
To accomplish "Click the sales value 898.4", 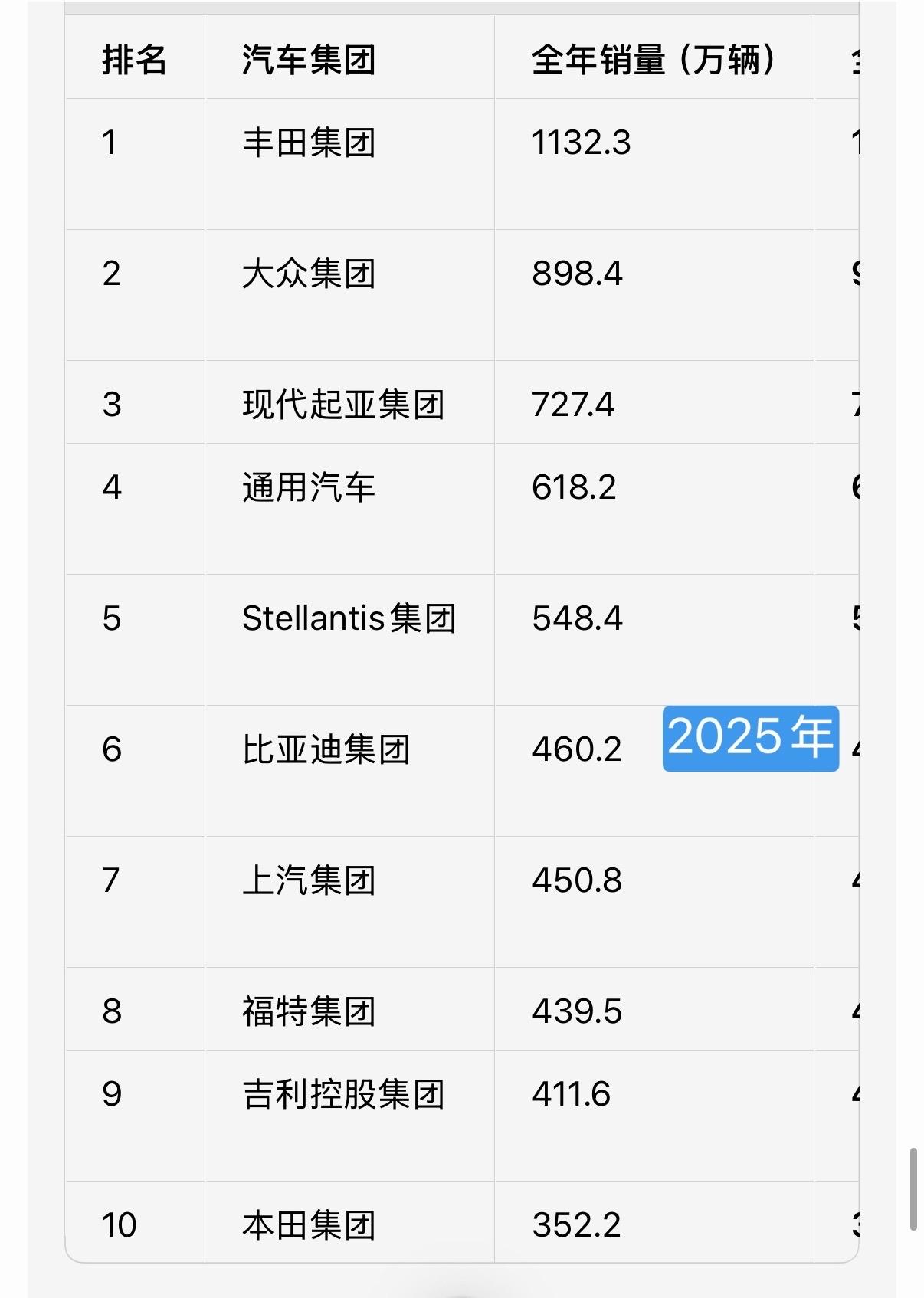I will pyautogui.click(x=578, y=274).
